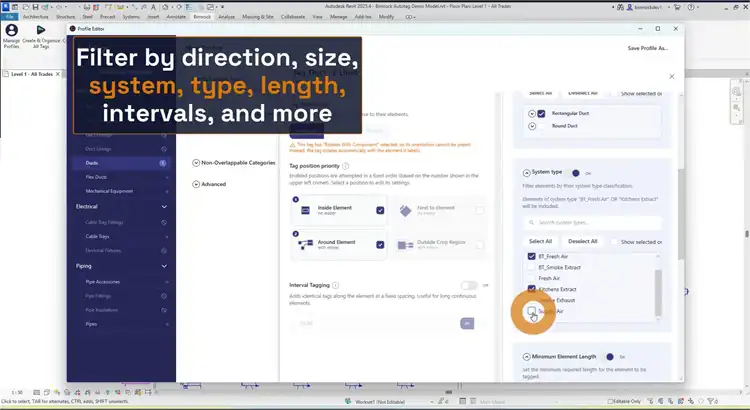750x410 pixels.
Task: Collapse the Piping category group
Action: tap(164, 266)
